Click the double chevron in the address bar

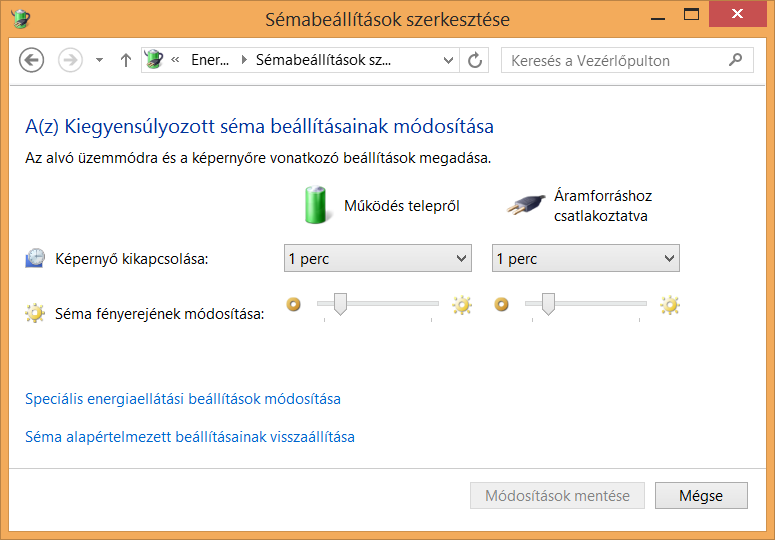tap(175, 60)
